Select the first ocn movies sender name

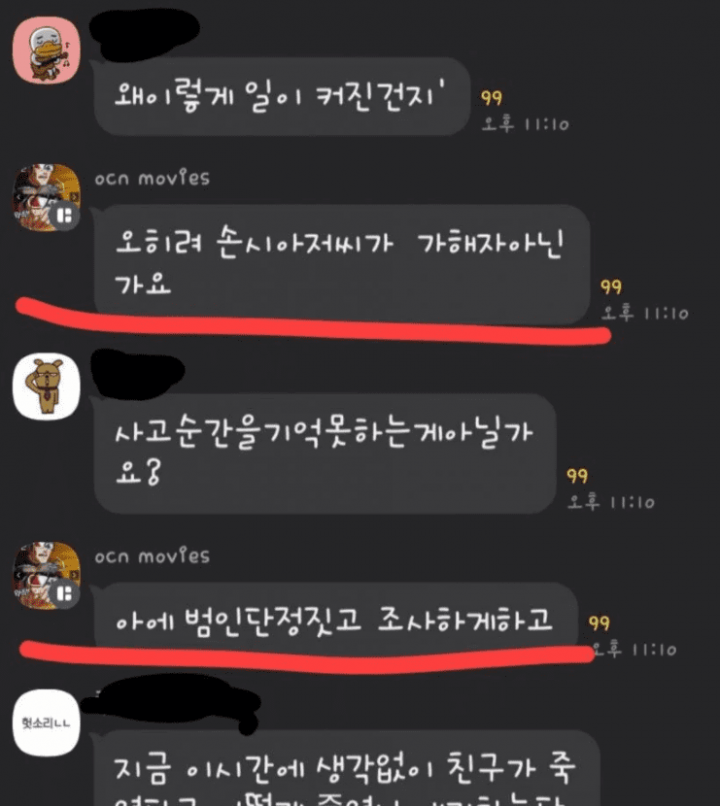[152, 178]
